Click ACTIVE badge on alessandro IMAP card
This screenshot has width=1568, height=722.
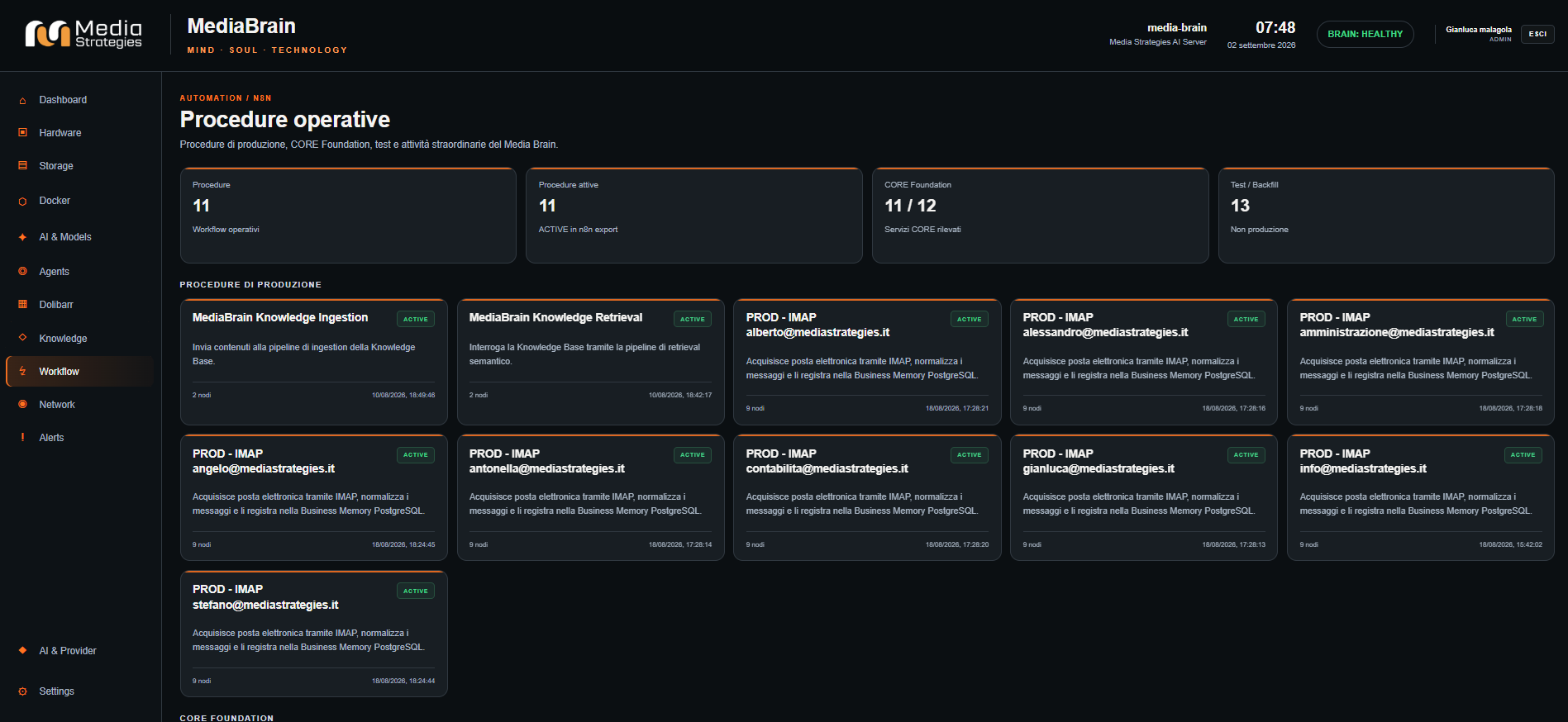[x=1246, y=319]
